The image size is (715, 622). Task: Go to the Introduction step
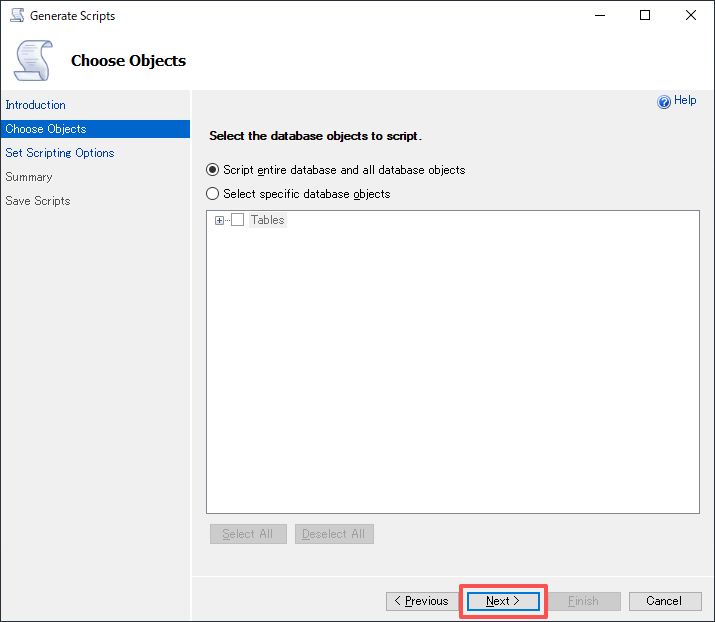coord(36,105)
